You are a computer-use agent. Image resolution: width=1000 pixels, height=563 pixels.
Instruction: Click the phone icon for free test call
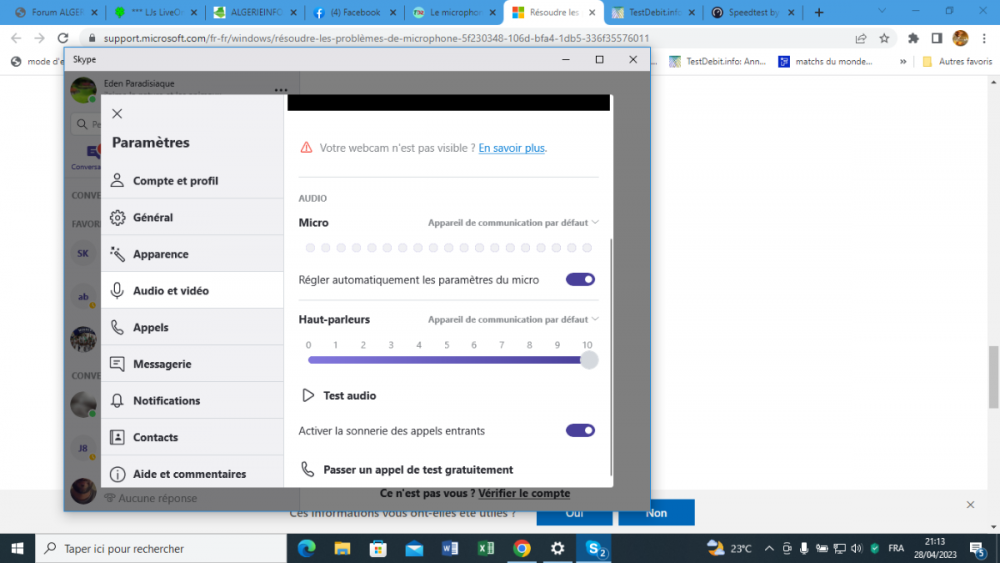click(308, 469)
